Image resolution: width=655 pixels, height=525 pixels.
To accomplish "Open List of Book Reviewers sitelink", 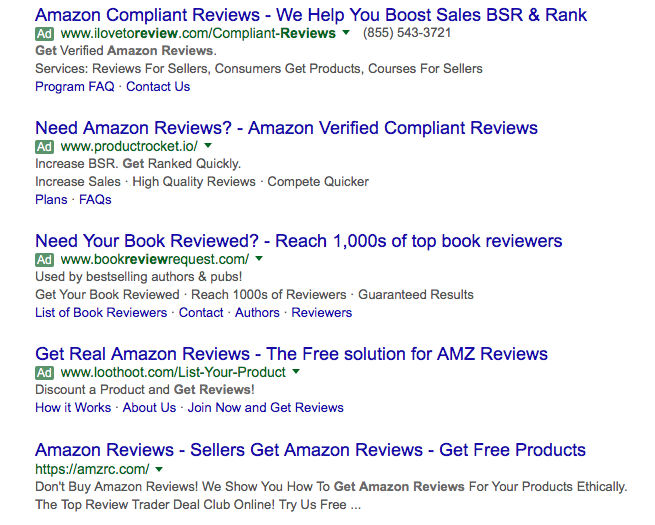I will (101, 313).
